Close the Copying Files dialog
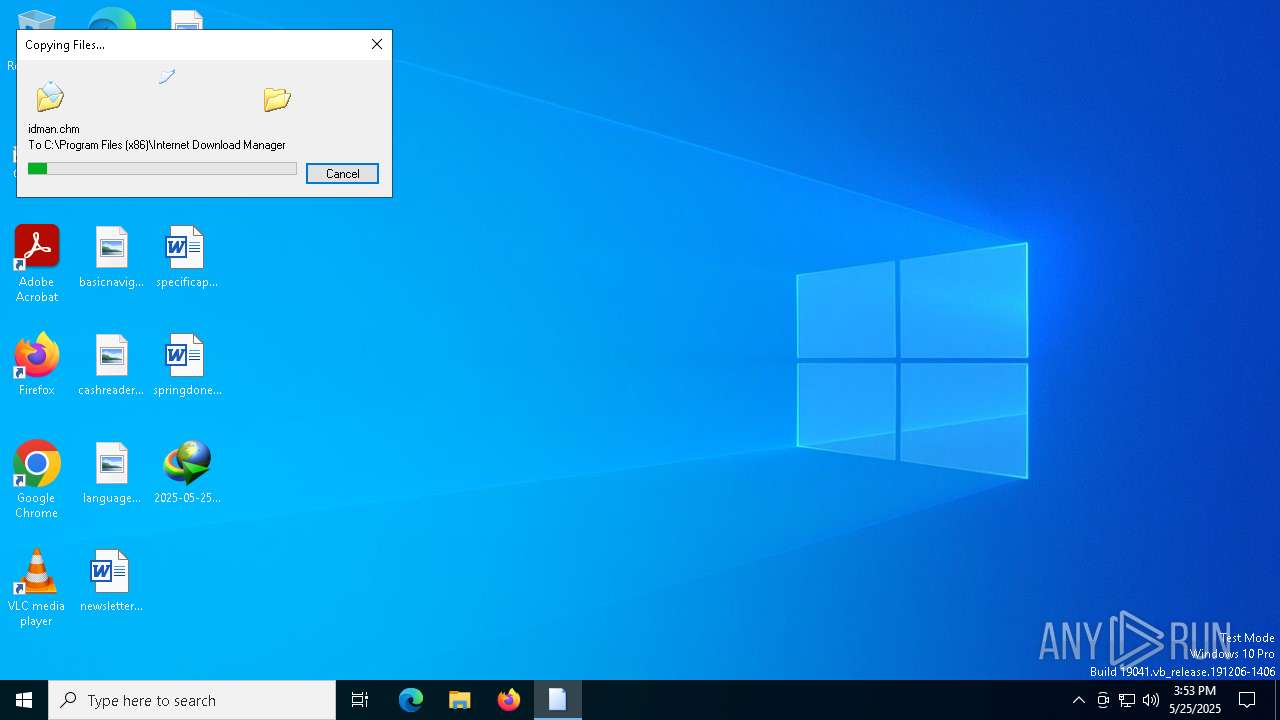 point(377,44)
